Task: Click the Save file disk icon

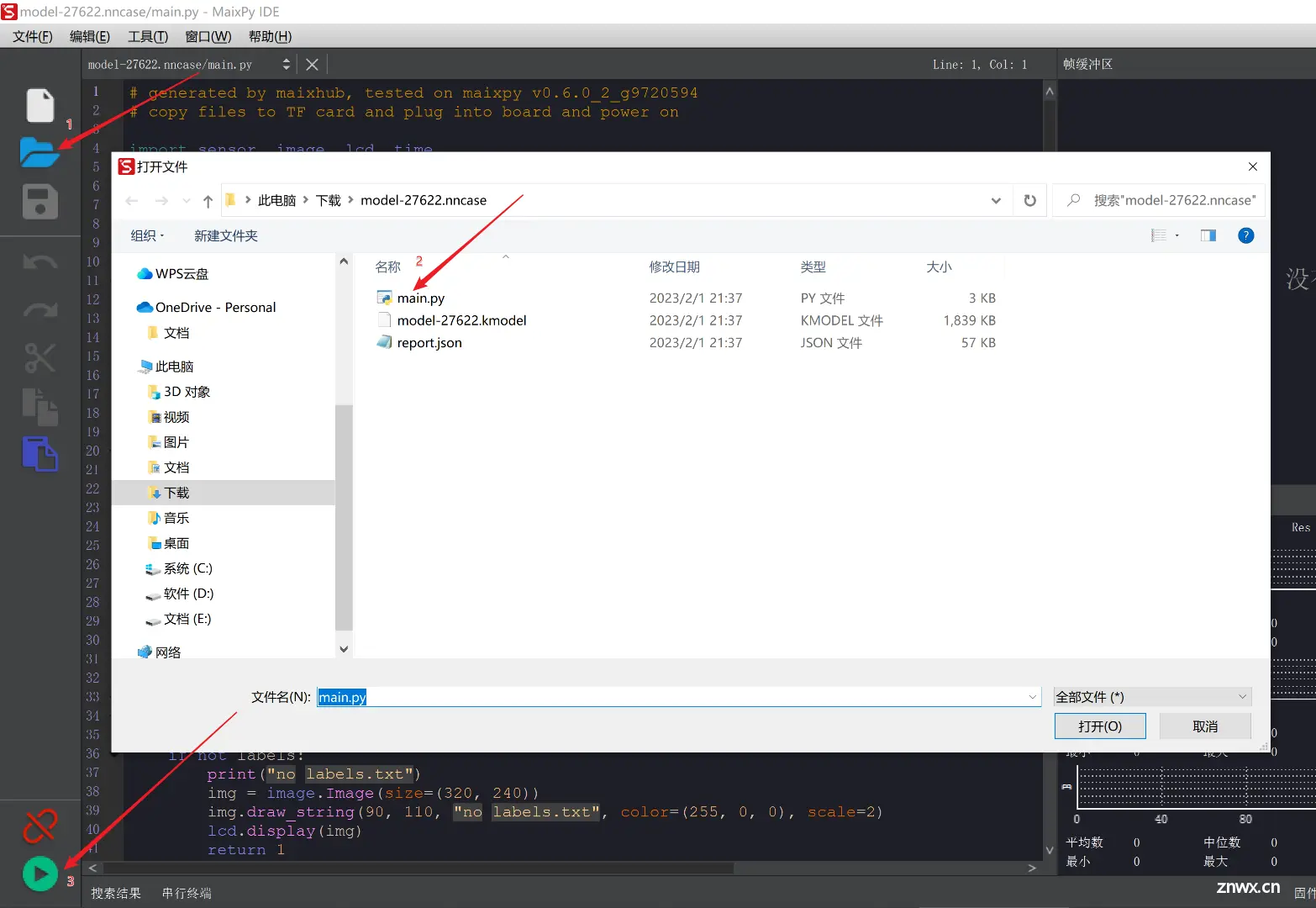Action: coord(39,202)
